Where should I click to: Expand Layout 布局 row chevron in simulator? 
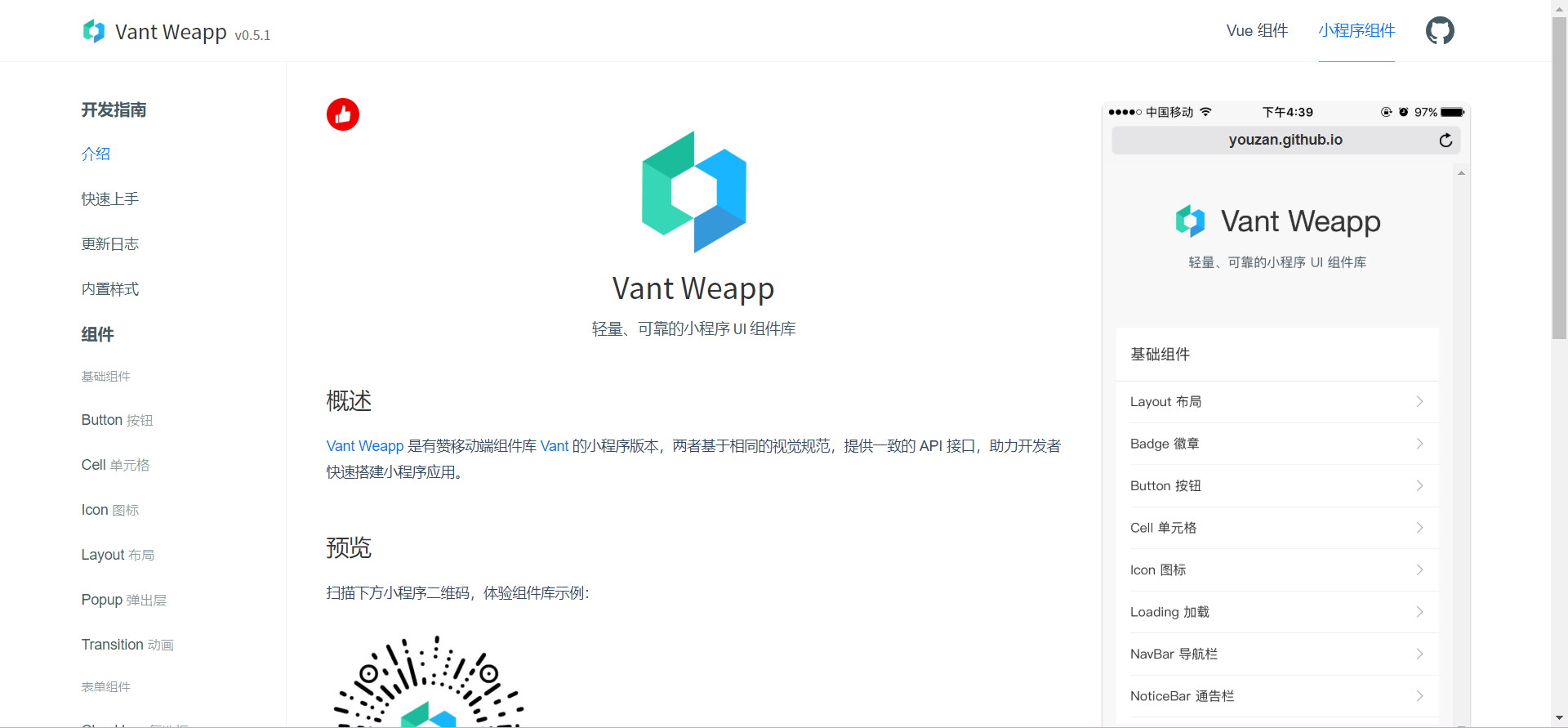(1419, 402)
